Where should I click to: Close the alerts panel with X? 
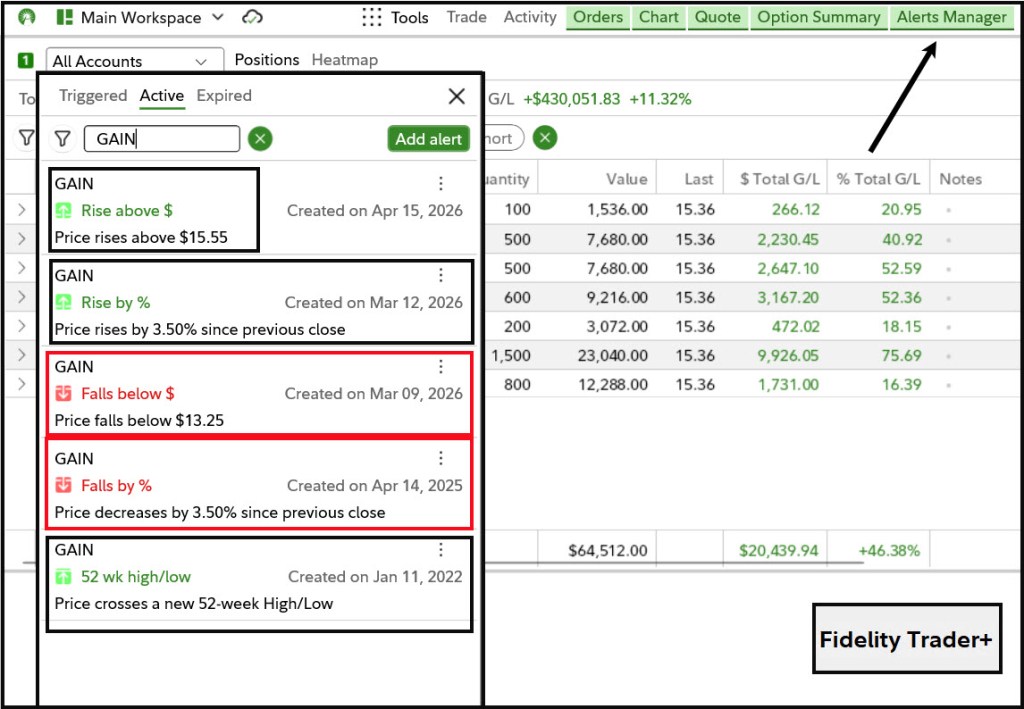point(457,96)
